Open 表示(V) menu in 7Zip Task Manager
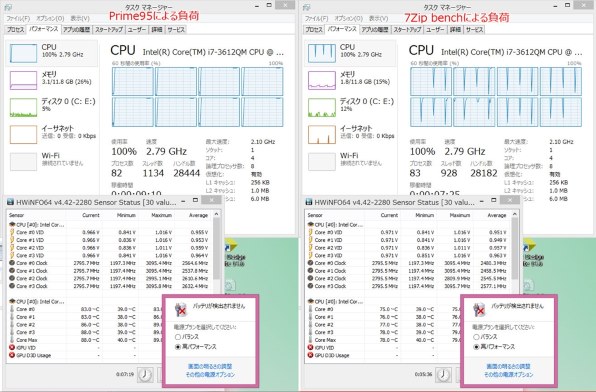The image size is (596, 392). (378, 18)
